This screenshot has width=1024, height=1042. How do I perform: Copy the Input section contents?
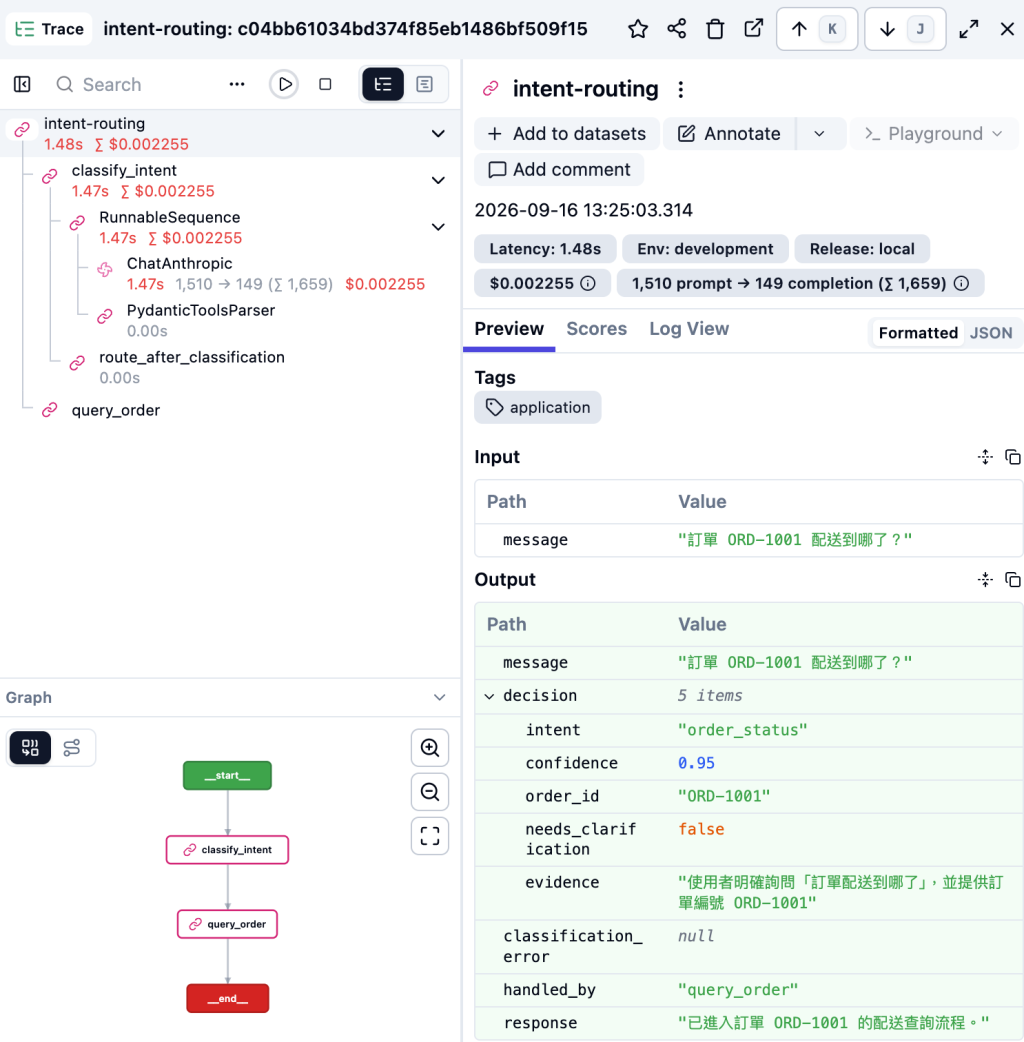1013,457
